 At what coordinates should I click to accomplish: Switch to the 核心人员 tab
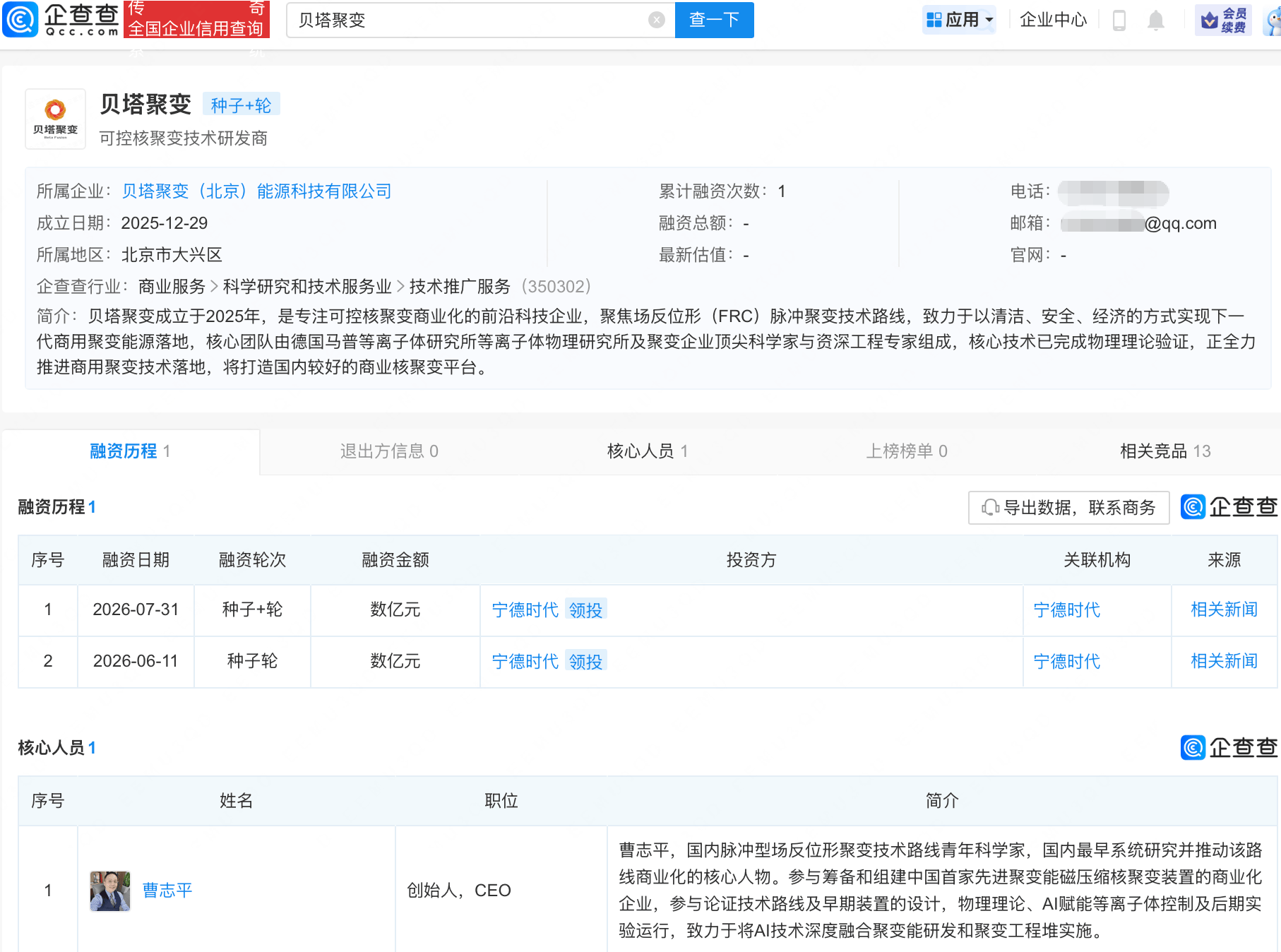coord(648,451)
